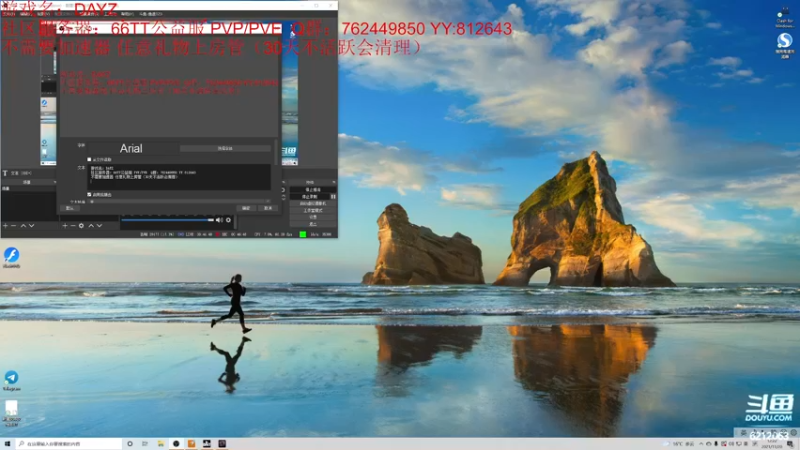Open Edit menu in OBS
Viewport: 800px width, 450px height.
tap(26, 14)
